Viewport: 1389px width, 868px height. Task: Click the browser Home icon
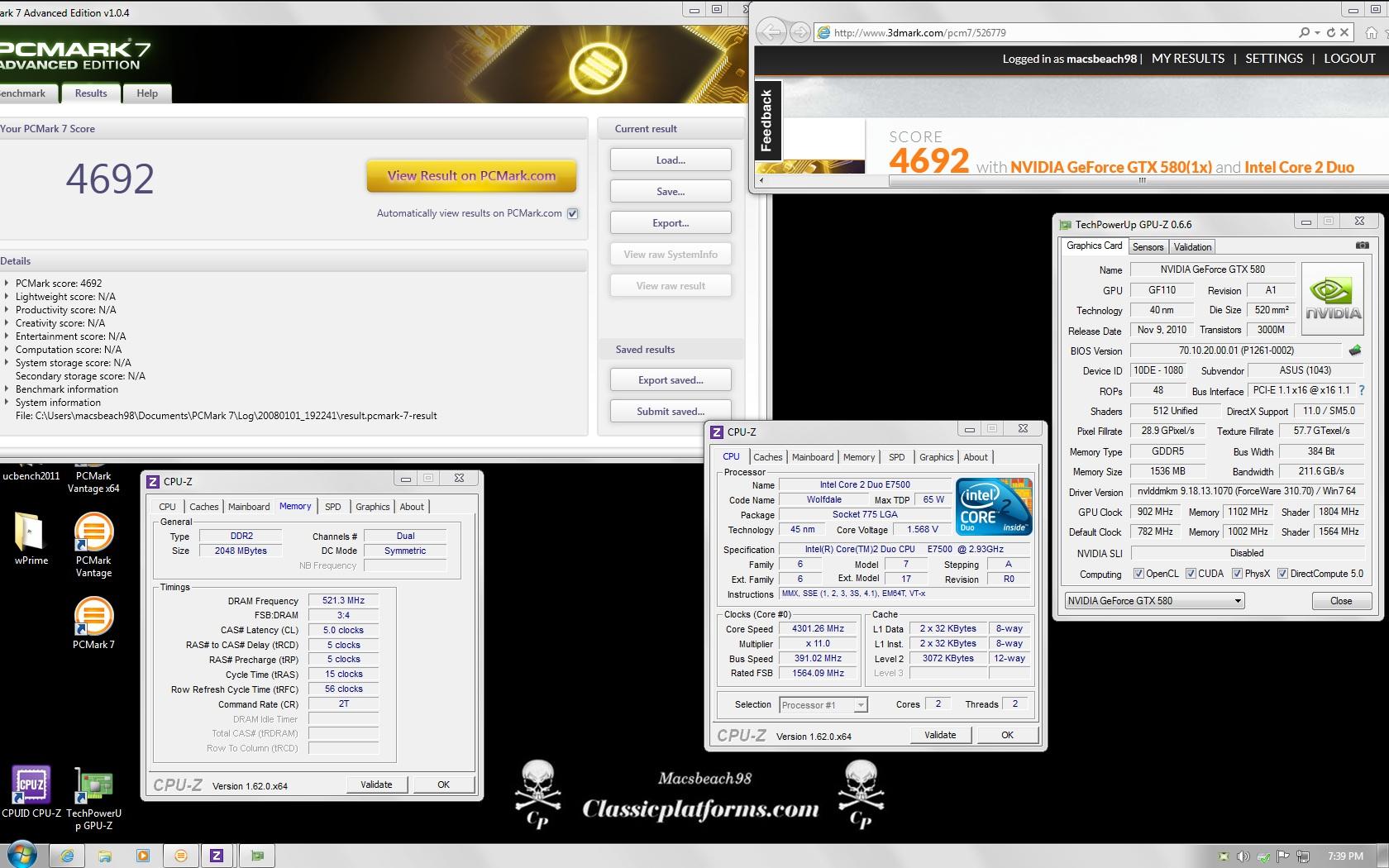tap(1371, 32)
